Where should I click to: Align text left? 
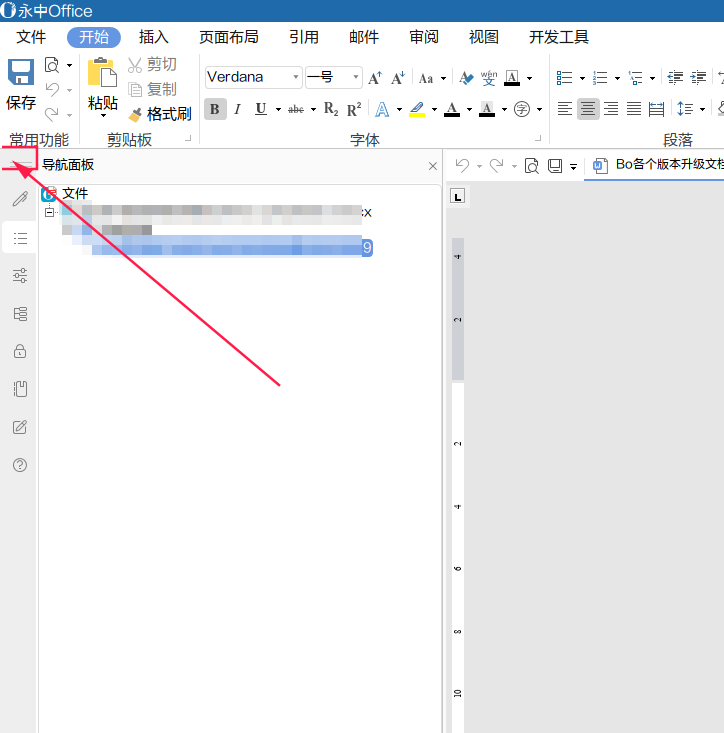(x=565, y=109)
